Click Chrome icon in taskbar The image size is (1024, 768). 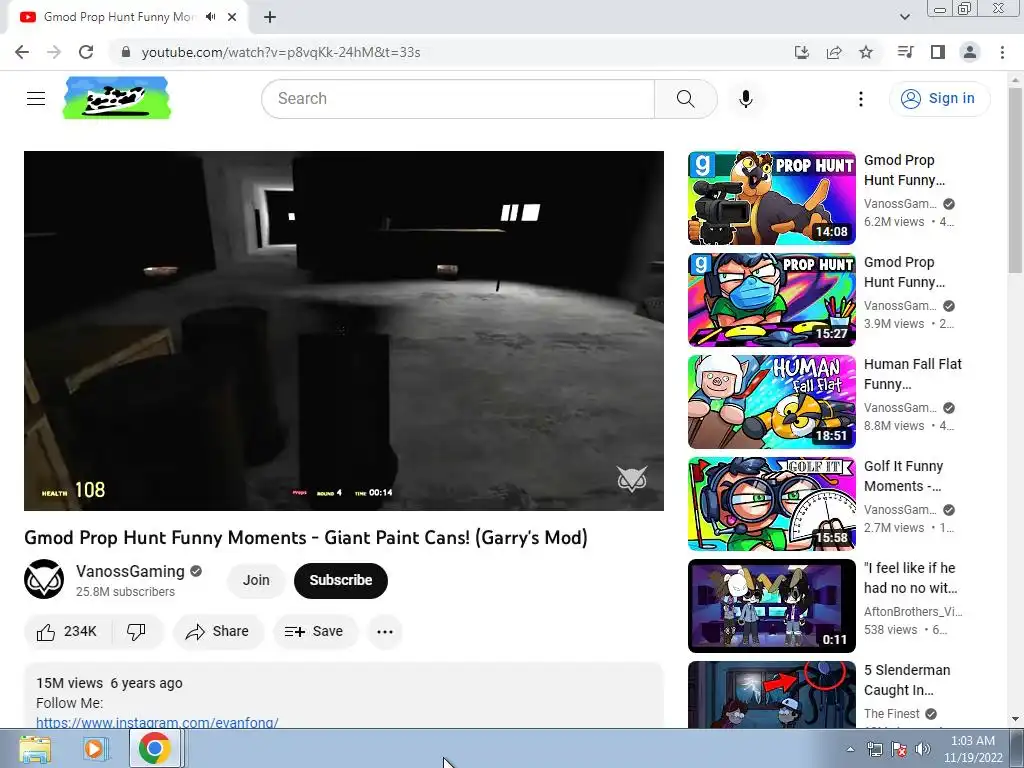pos(155,748)
